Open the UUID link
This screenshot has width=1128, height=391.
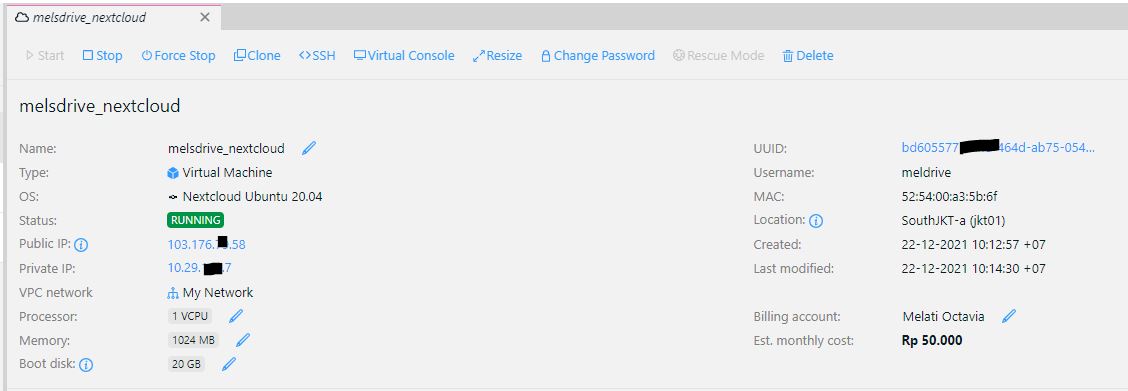click(x=998, y=148)
